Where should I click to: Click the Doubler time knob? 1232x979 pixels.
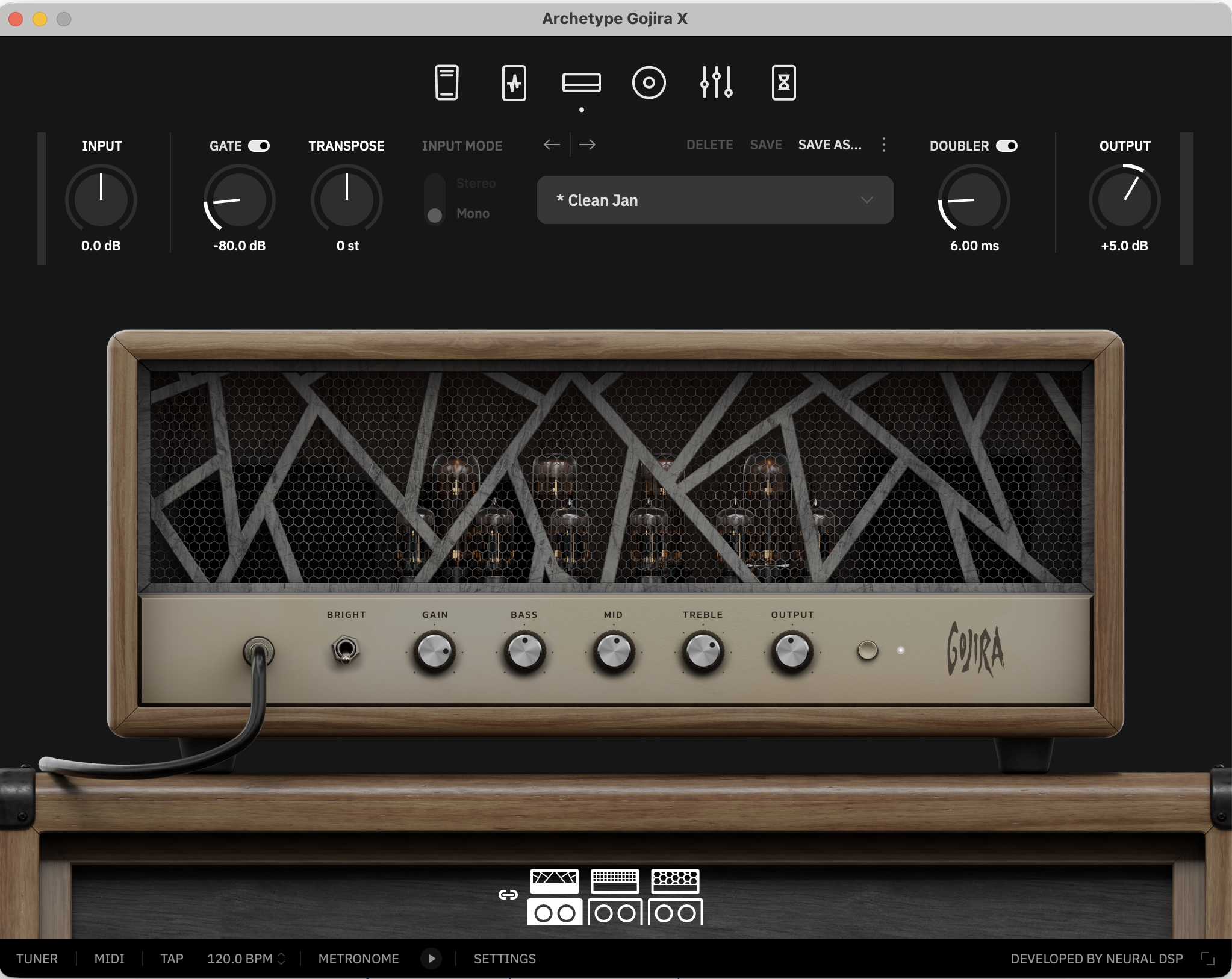click(x=974, y=200)
